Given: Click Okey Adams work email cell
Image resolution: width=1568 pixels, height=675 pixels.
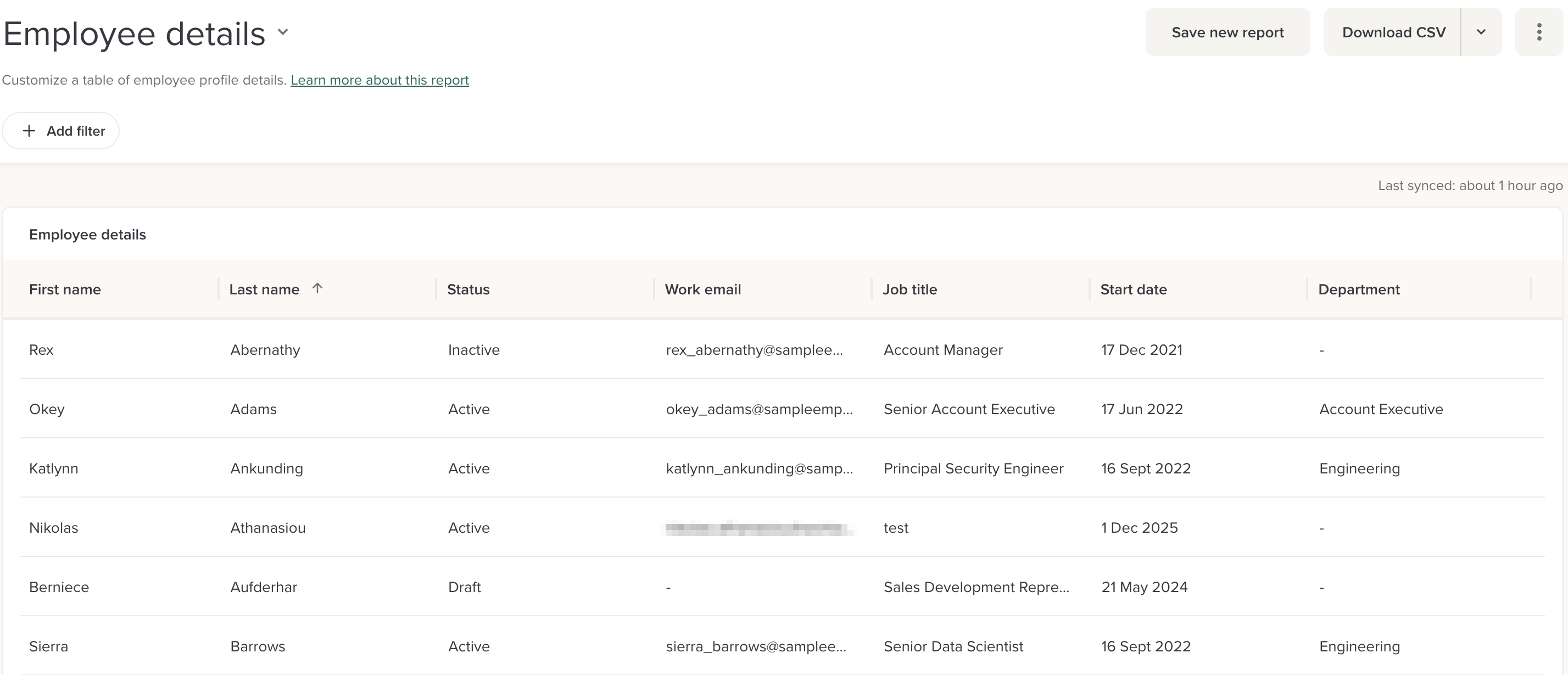Looking at the screenshot, I should (x=758, y=410).
